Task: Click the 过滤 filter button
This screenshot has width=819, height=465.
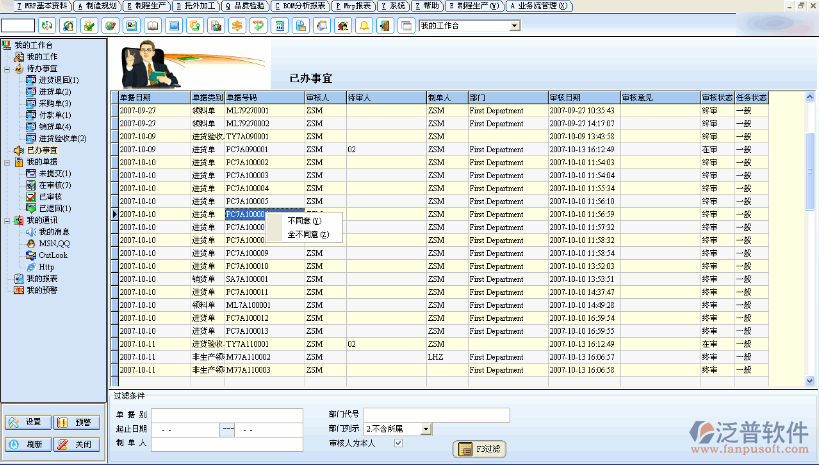Action: tap(479, 449)
